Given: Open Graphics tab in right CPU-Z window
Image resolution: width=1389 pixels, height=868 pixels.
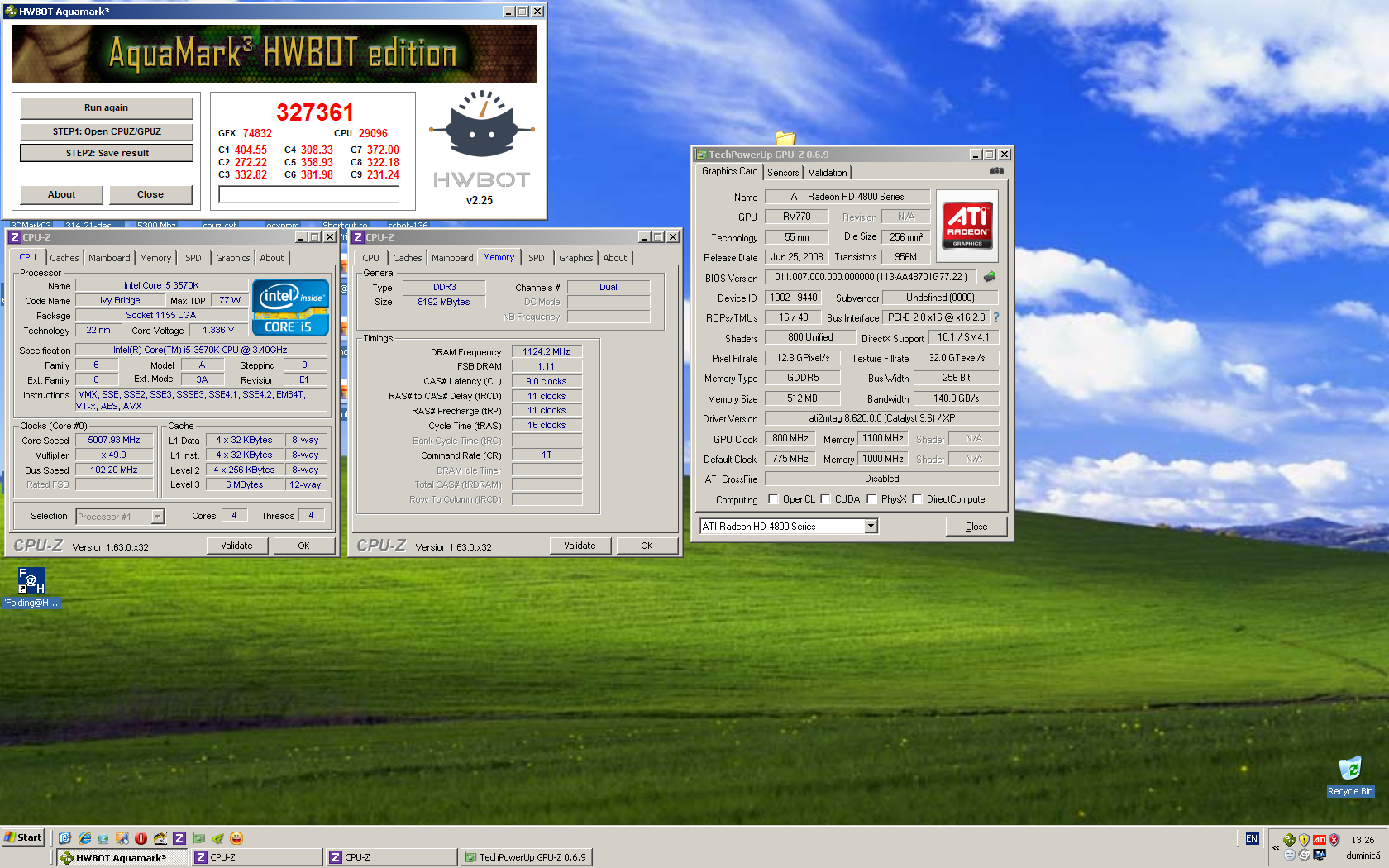Looking at the screenshot, I should 576,258.
